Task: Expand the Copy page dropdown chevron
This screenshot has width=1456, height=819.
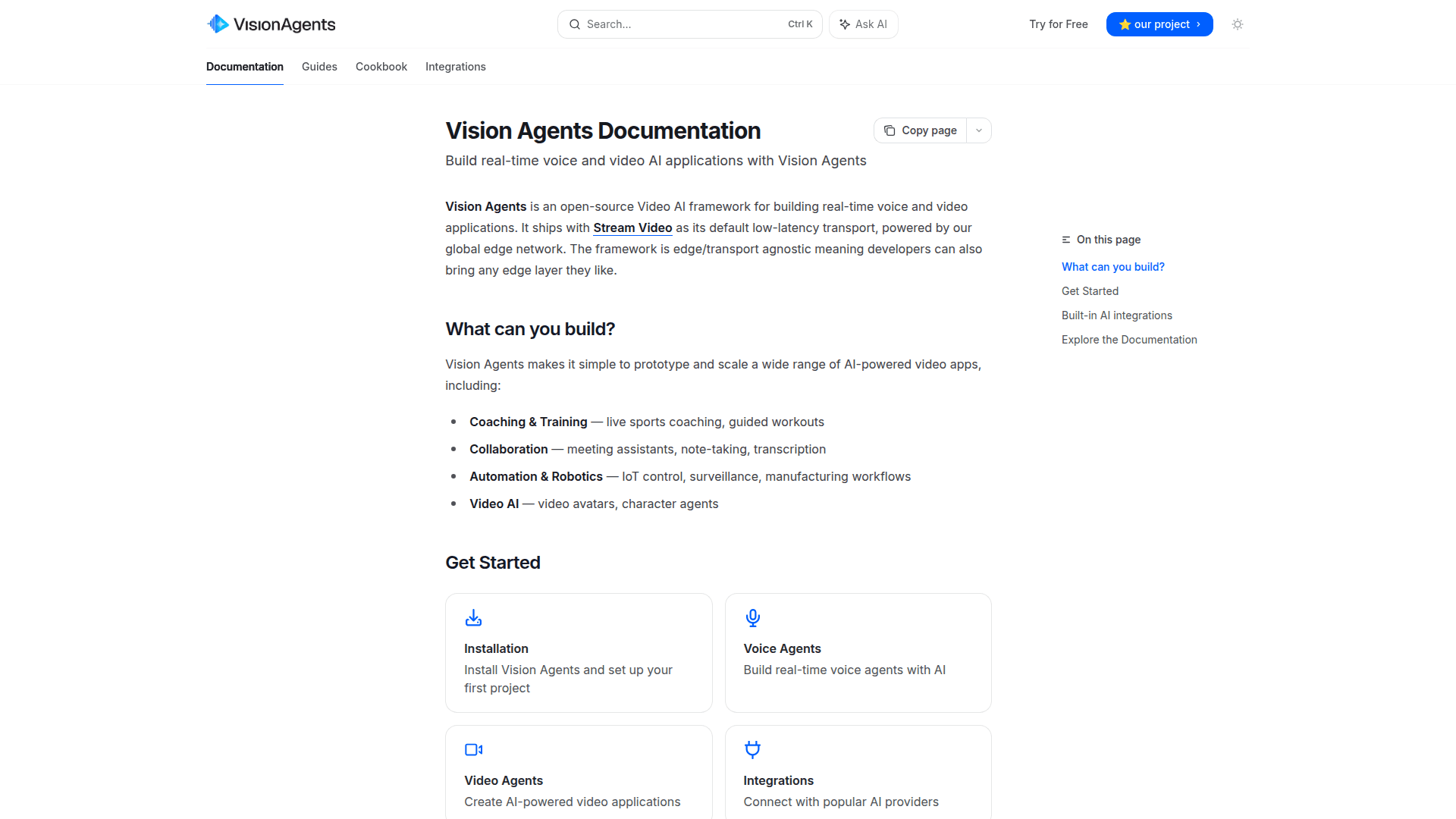Action: click(979, 130)
